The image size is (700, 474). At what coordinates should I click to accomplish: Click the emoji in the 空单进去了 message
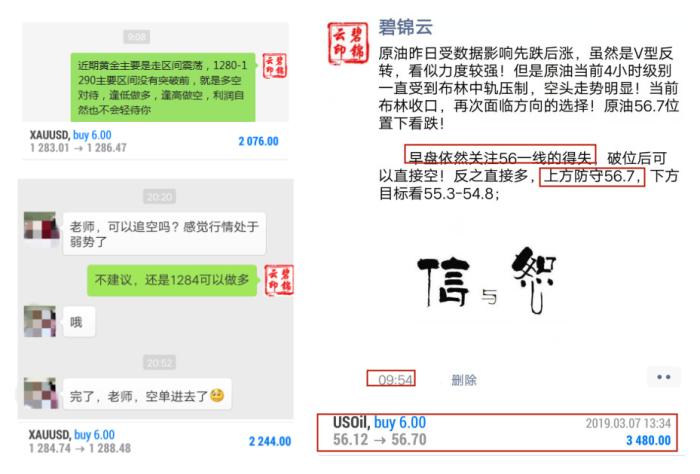tap(217, 395)
